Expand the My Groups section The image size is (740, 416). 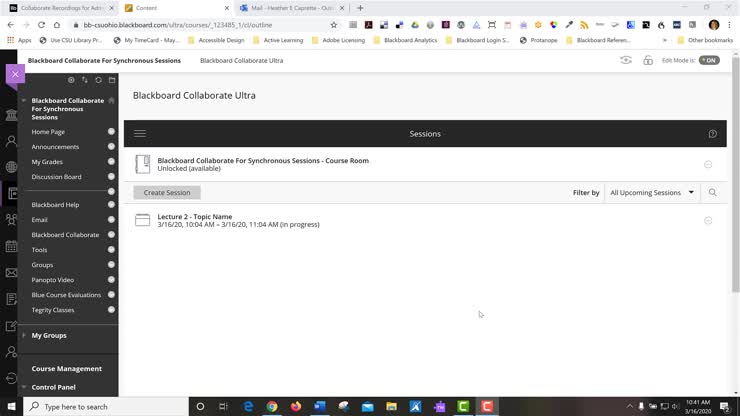coord(24,335)
